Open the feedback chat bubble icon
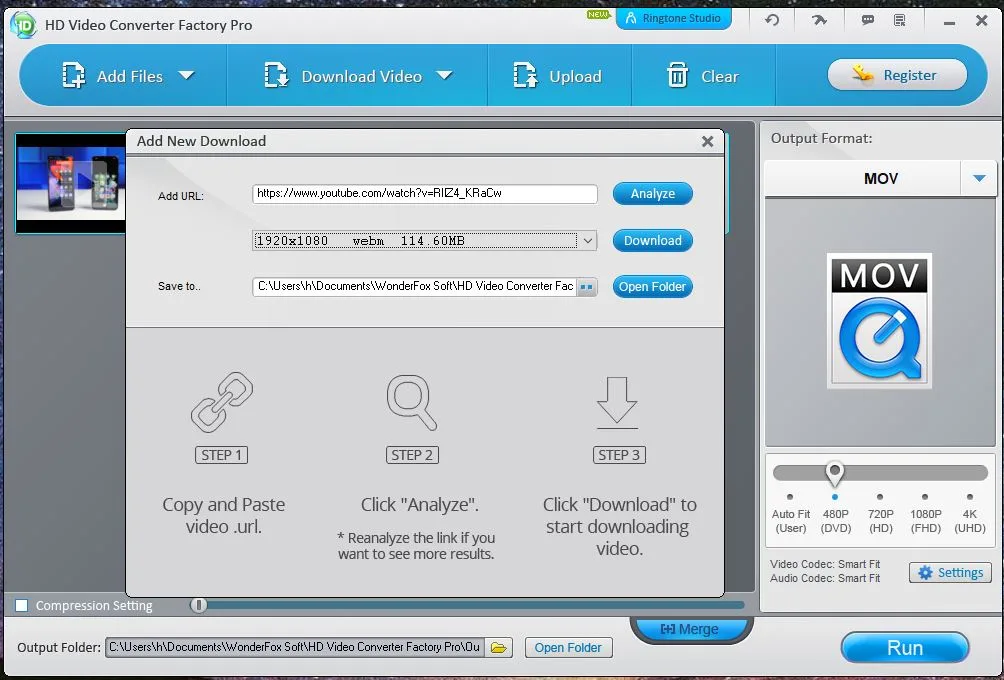 tap(868, 20)
